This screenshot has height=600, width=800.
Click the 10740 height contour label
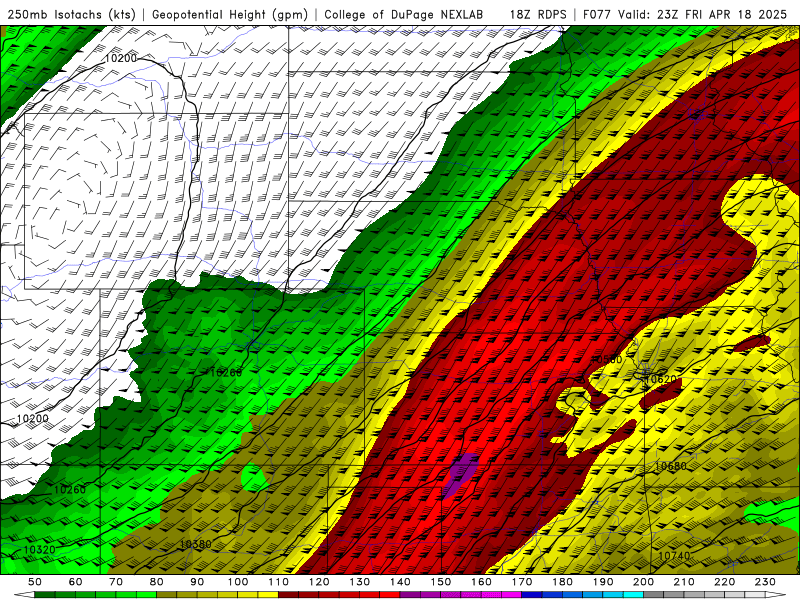point(674,556)
